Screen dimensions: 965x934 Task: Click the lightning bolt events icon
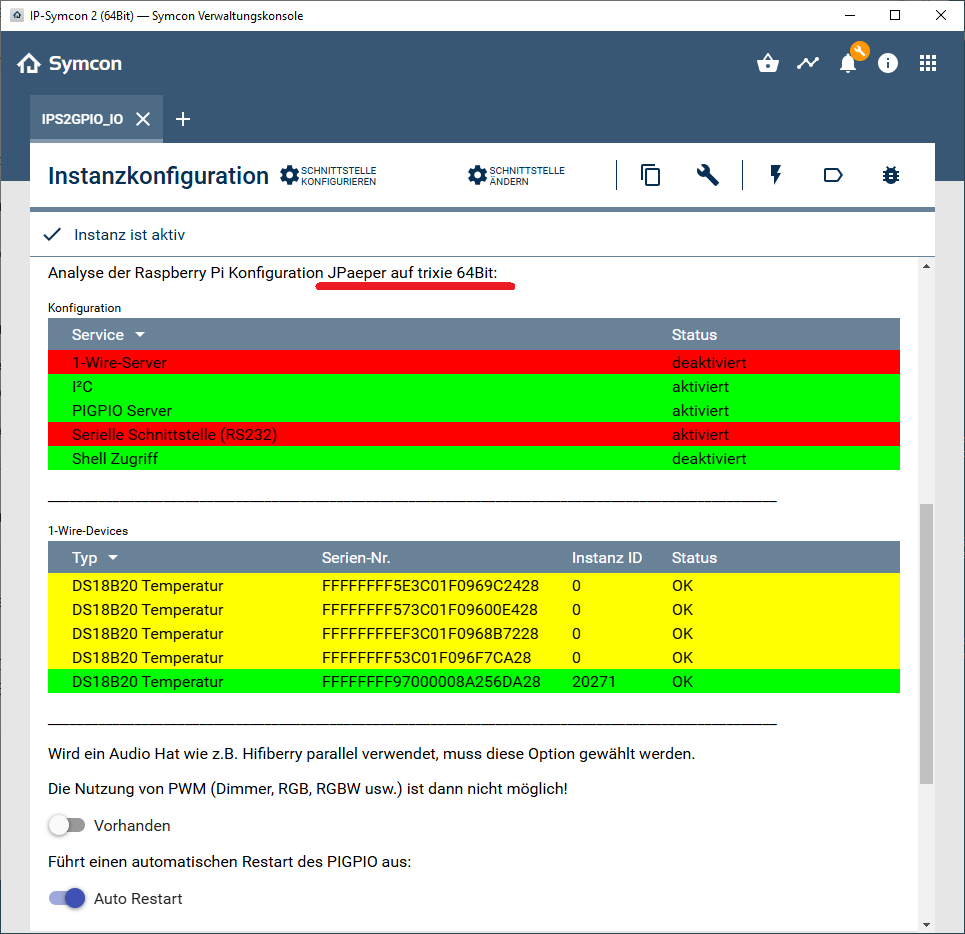(x=775, y=176)
